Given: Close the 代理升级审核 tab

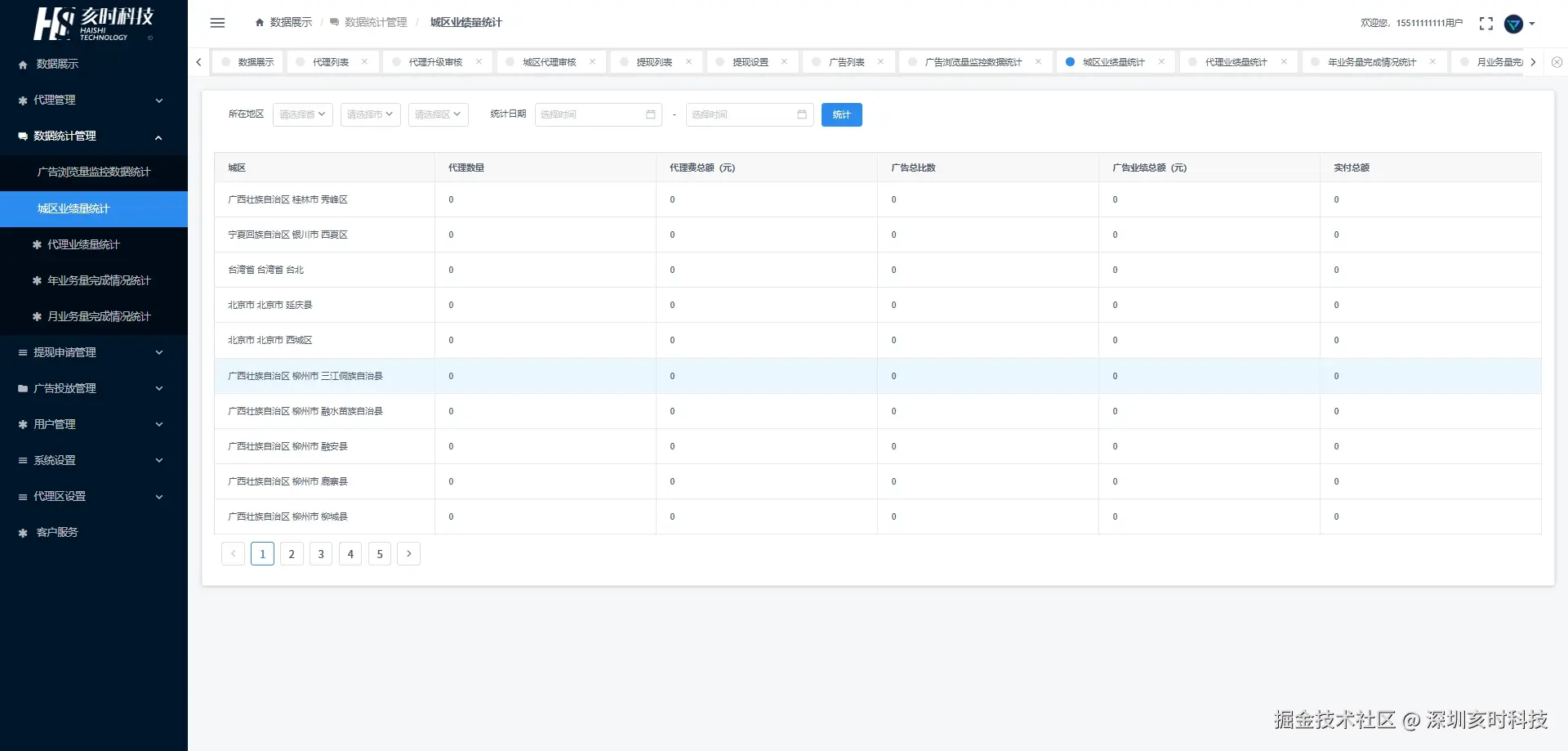Looking at the screenshot, I should (x=479, y=62).
